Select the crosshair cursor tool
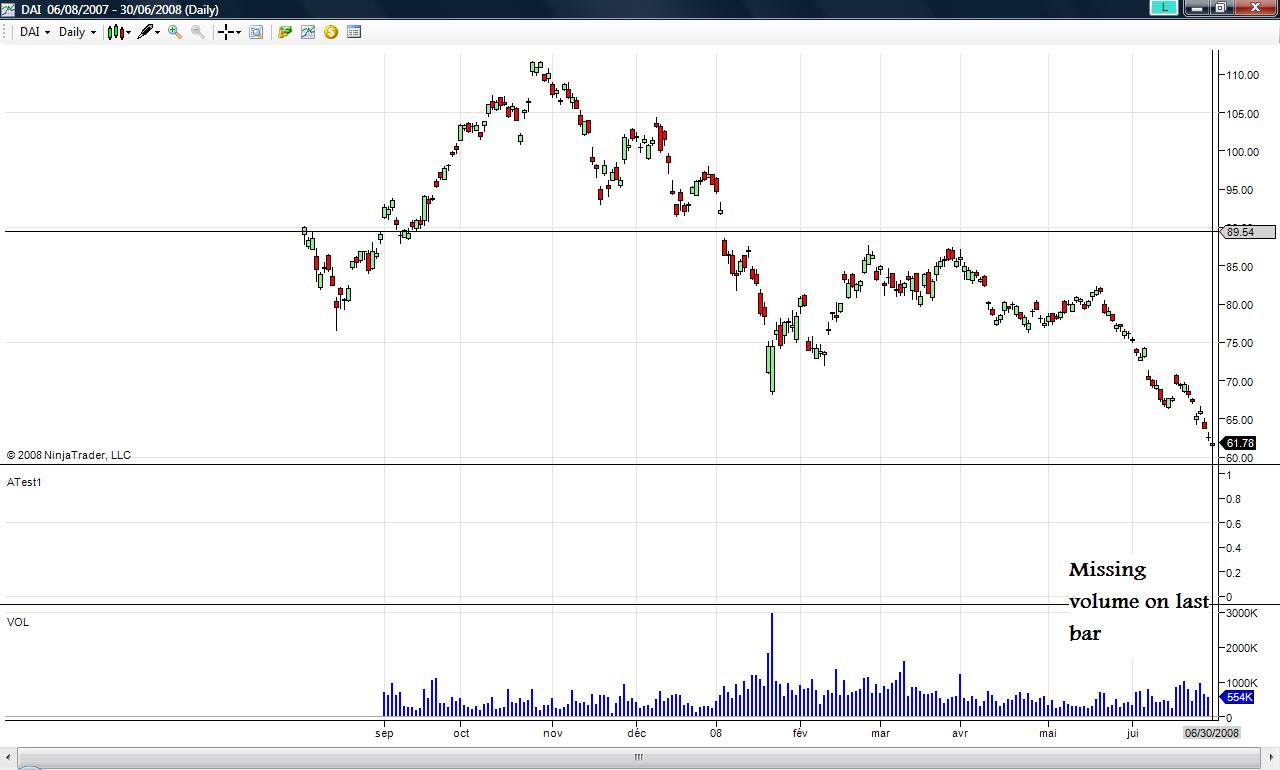 227,32
